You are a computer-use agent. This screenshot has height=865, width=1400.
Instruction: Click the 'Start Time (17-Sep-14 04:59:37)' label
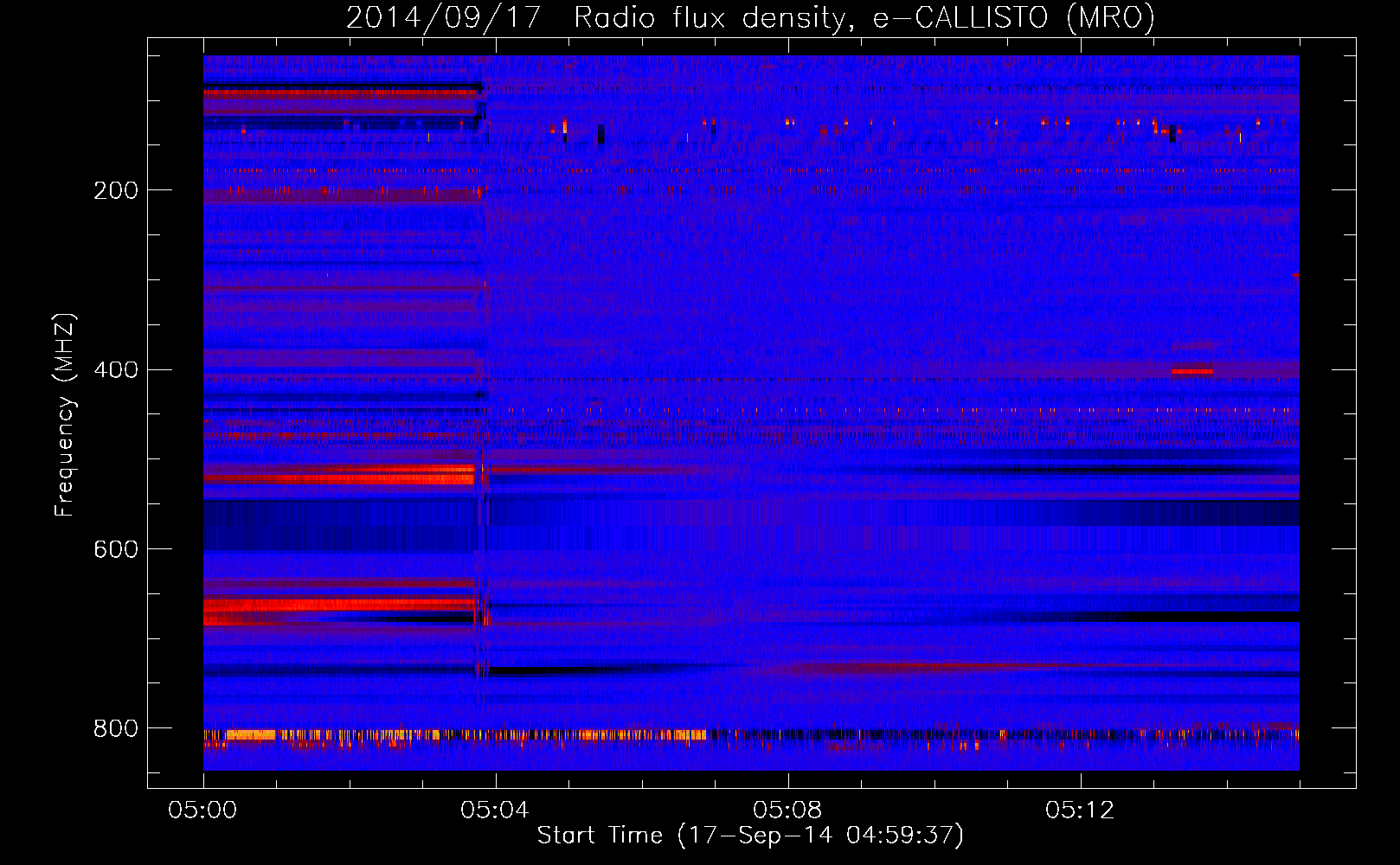pos(750,836)
